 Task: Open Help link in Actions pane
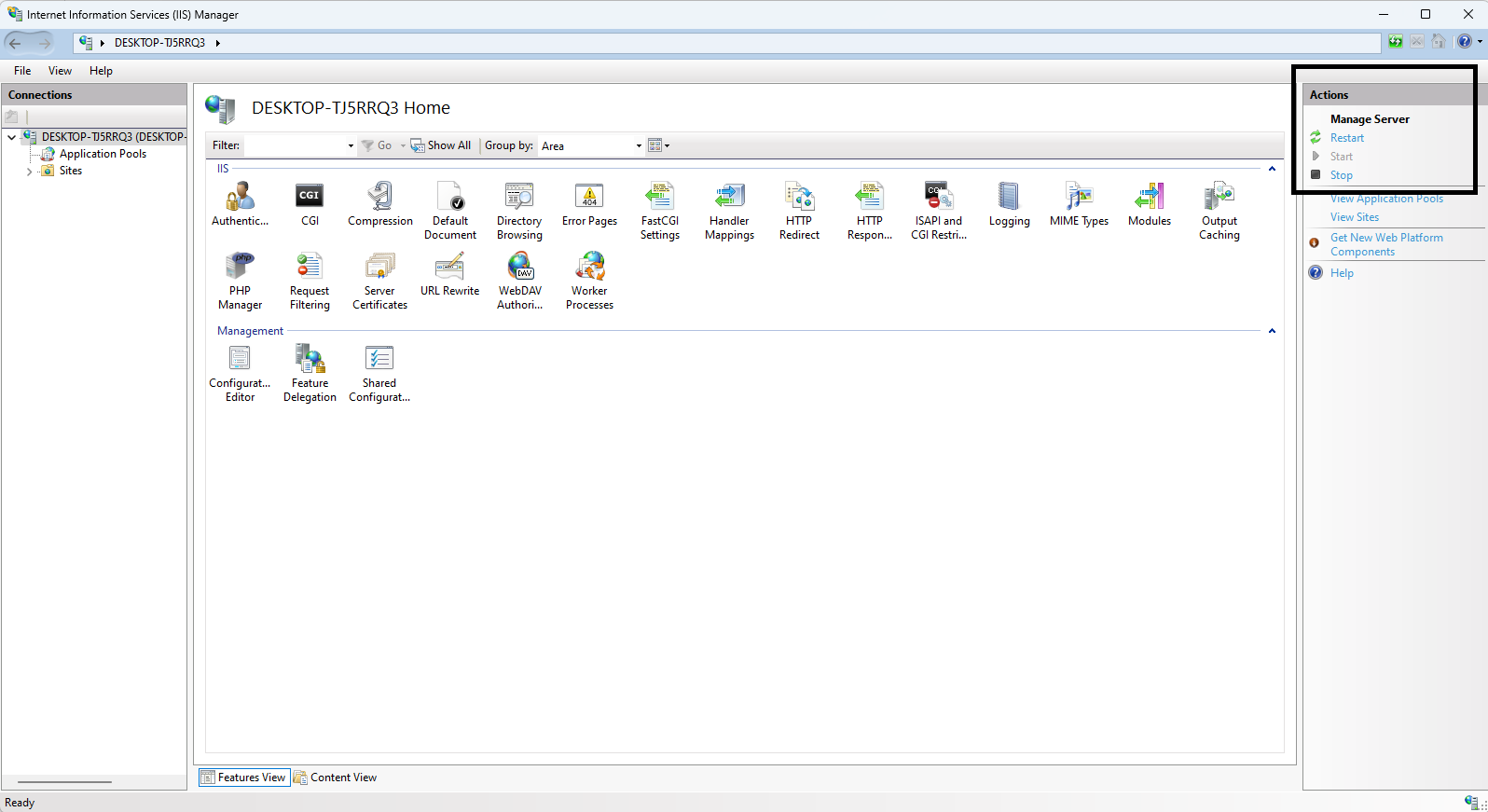point(1342,273)
